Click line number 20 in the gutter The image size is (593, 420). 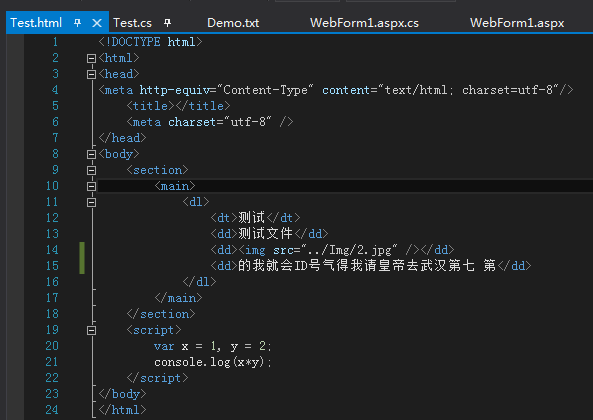point(52,346)
